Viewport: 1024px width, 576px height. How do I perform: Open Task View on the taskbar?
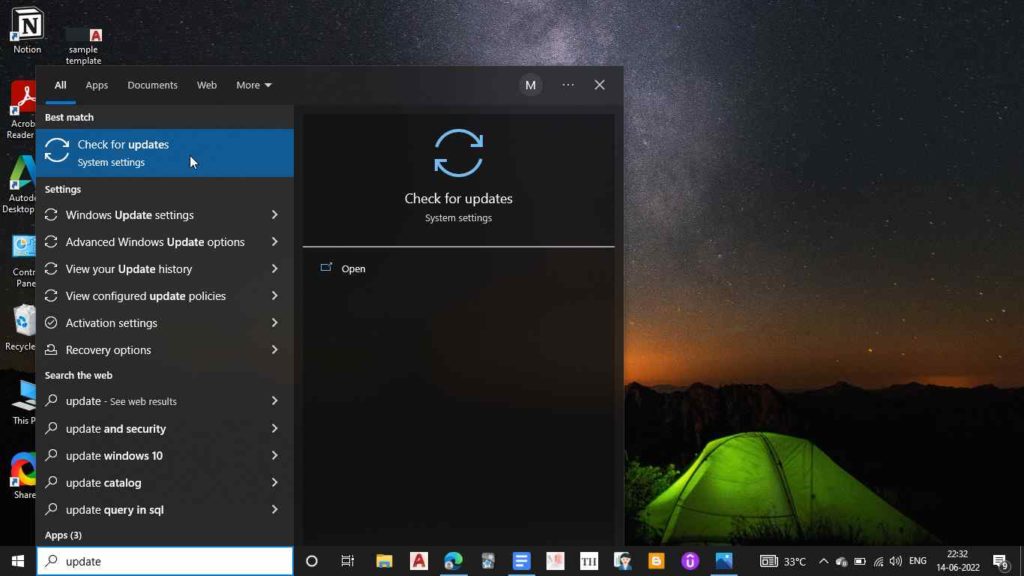(347, 561)
